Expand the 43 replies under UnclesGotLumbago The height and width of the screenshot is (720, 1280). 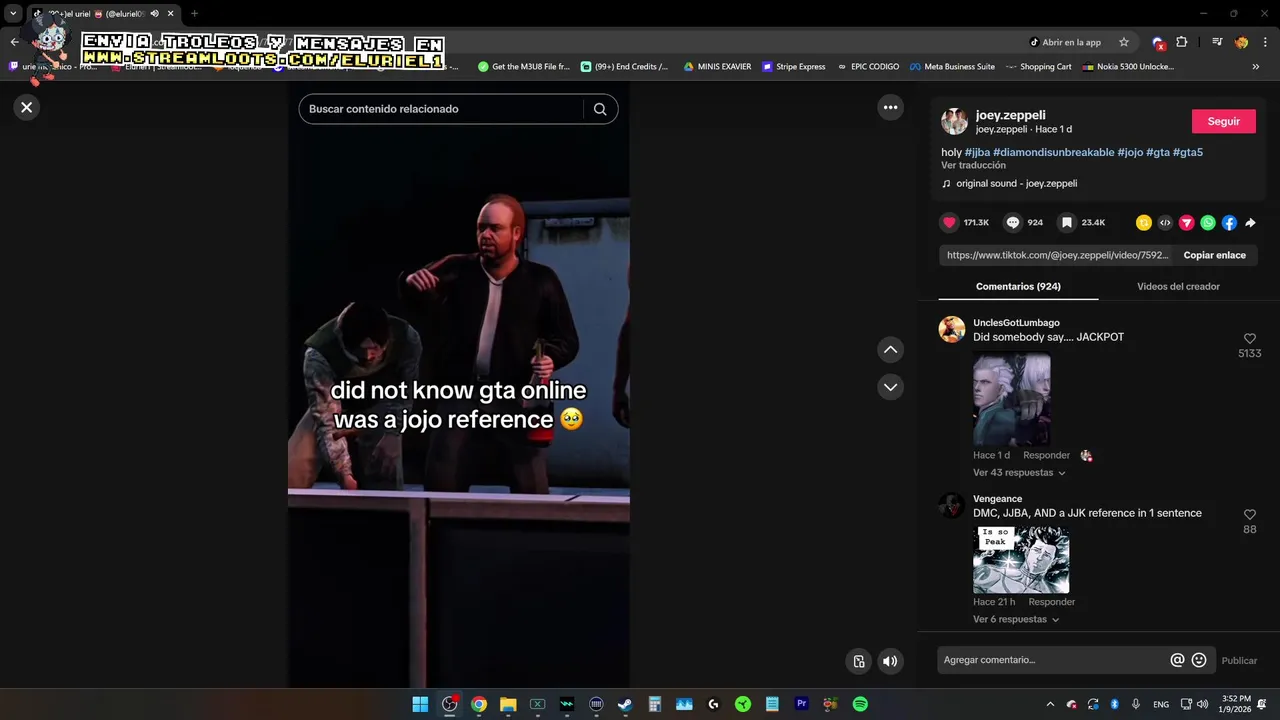point(1019,473)
